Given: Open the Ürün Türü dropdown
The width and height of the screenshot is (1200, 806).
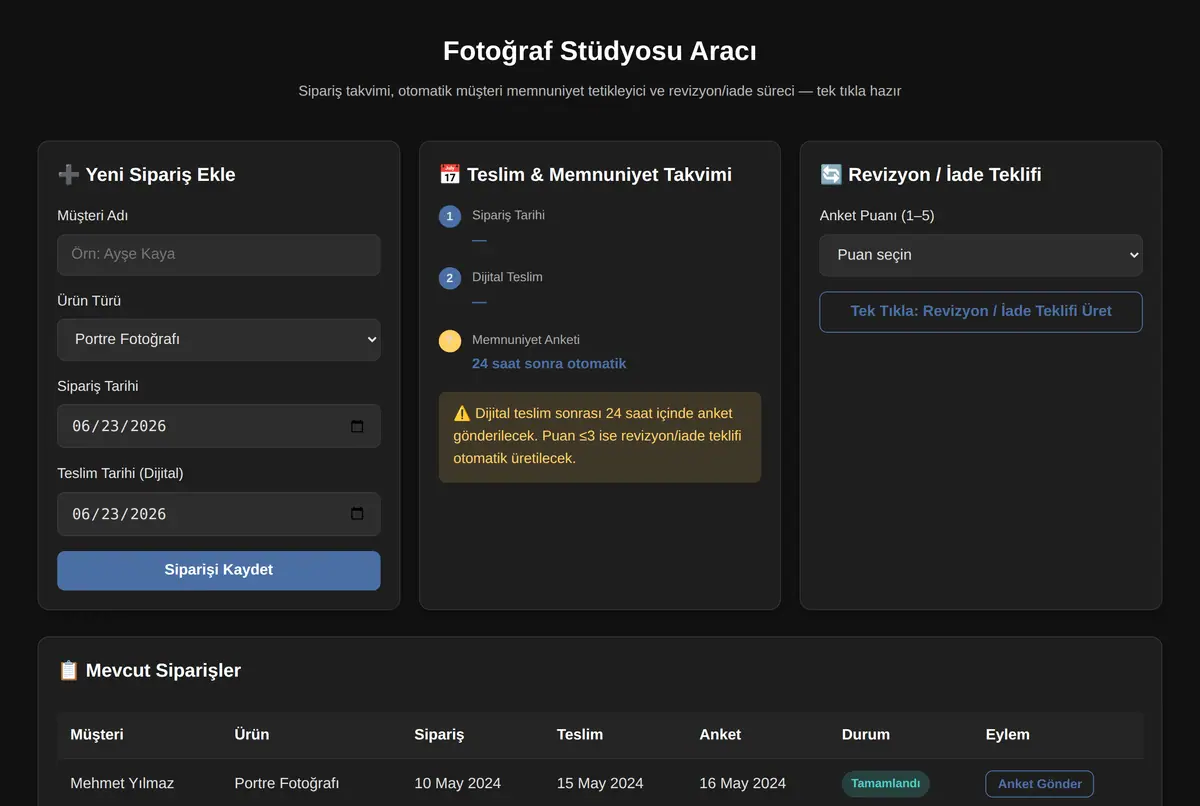Looking at the screenshot, I should tap(219, 340).
